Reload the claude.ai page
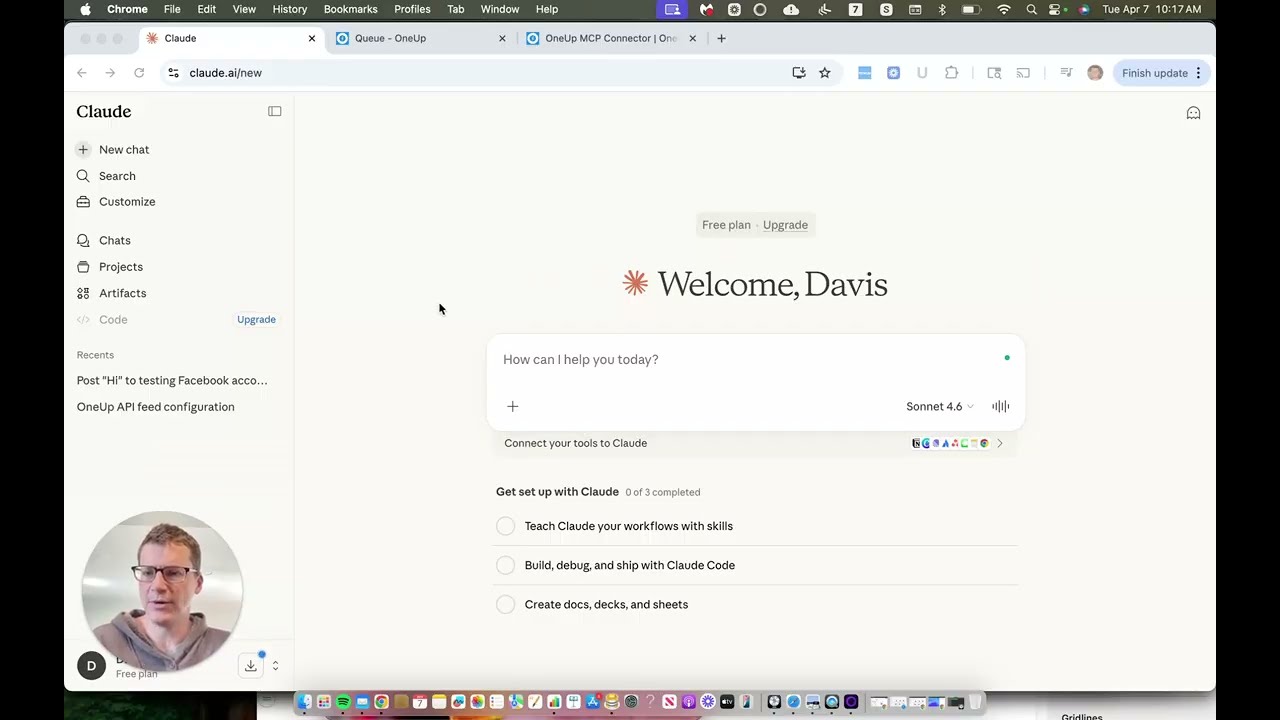 (139, 73)
